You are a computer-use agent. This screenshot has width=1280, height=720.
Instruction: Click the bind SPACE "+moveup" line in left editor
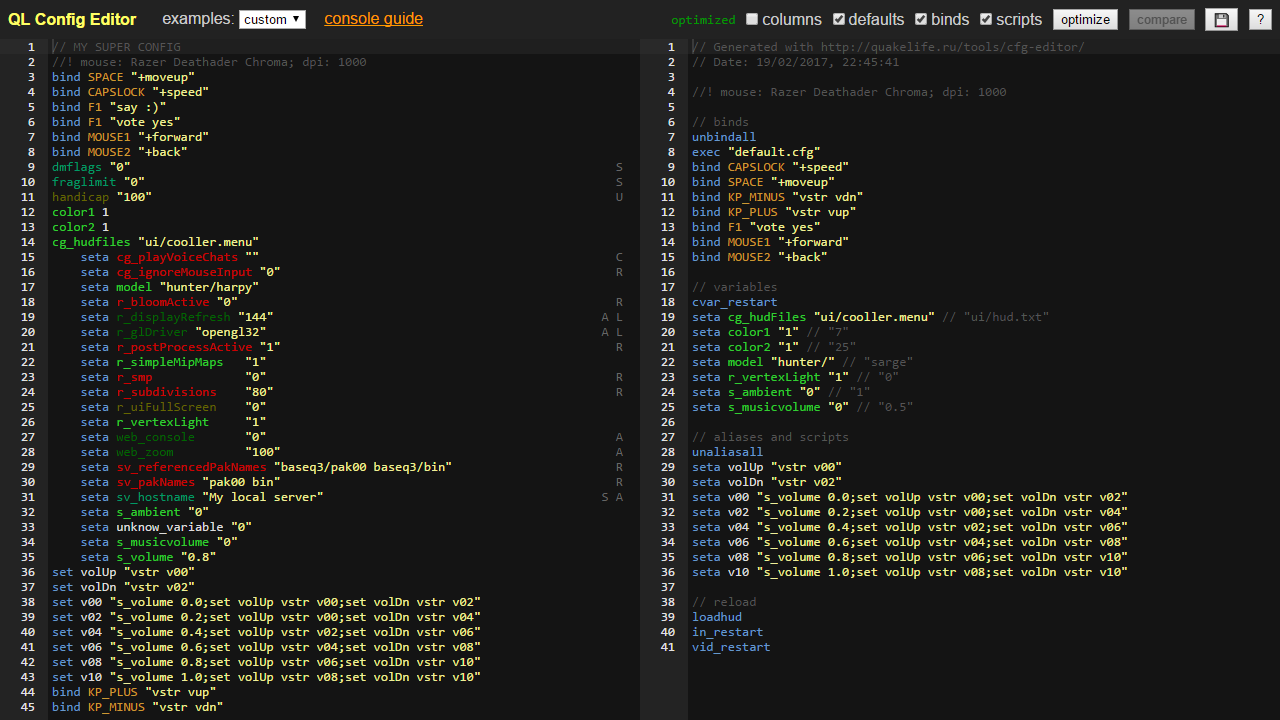pyautogui.click(x=123, y=77)
